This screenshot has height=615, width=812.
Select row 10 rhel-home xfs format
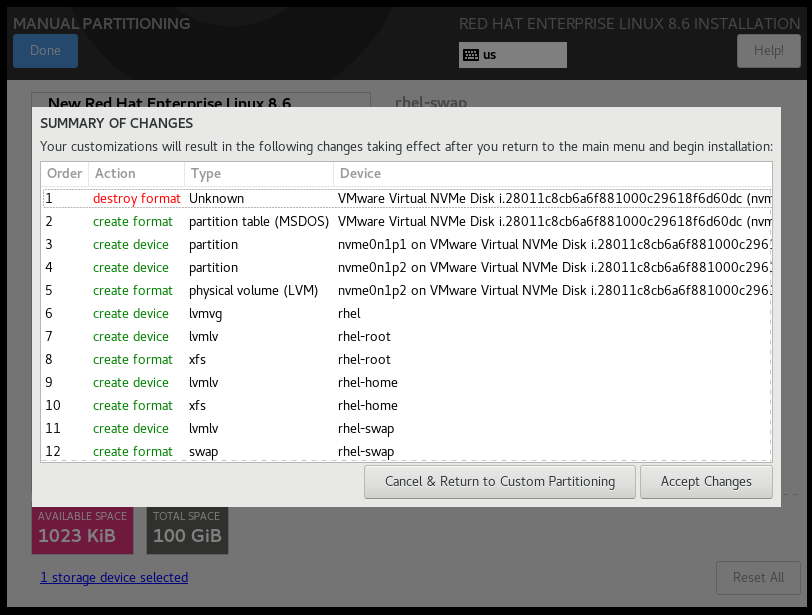pyautogui.click(x=407, y=406)
